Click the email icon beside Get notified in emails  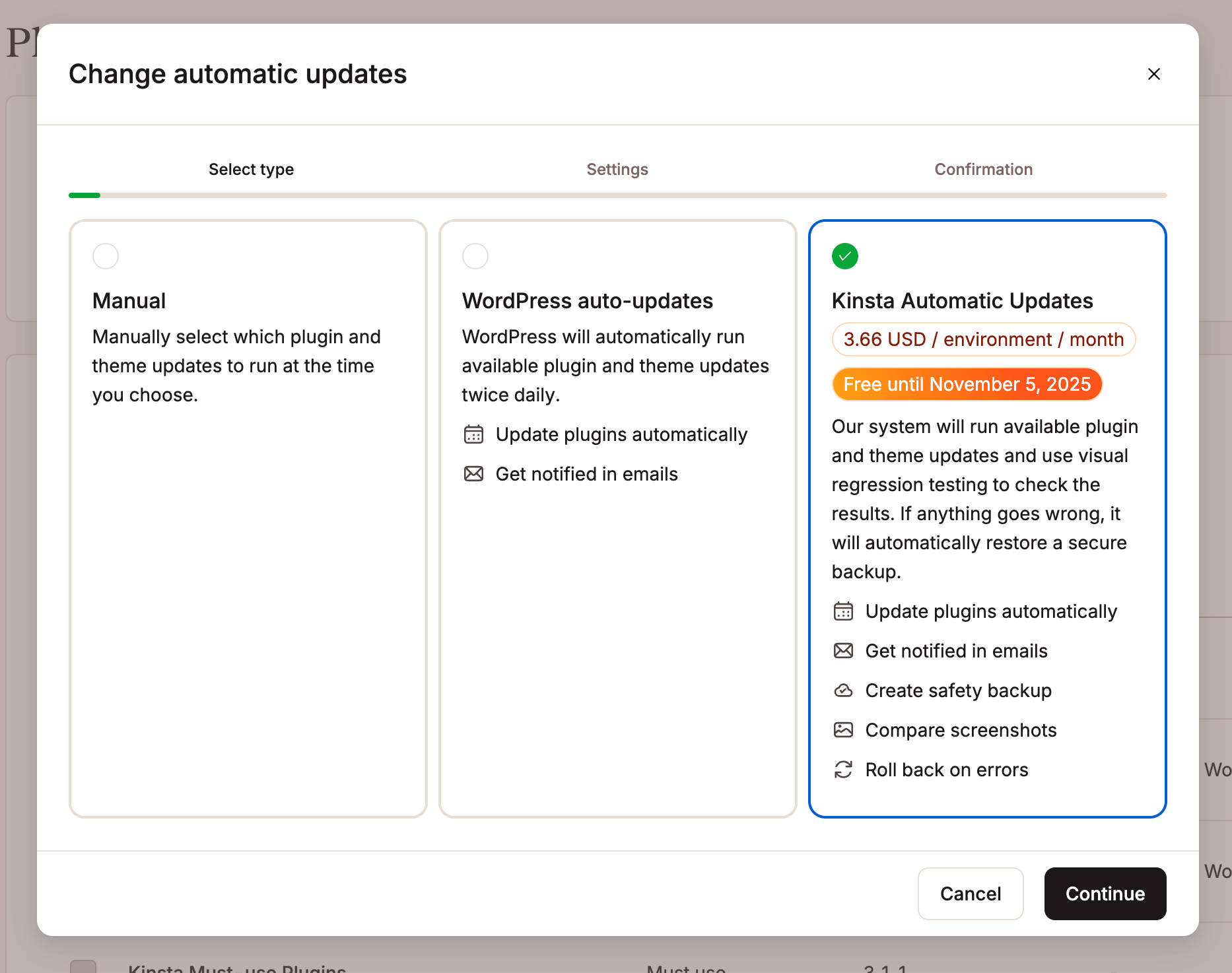[x=472, y=473]
